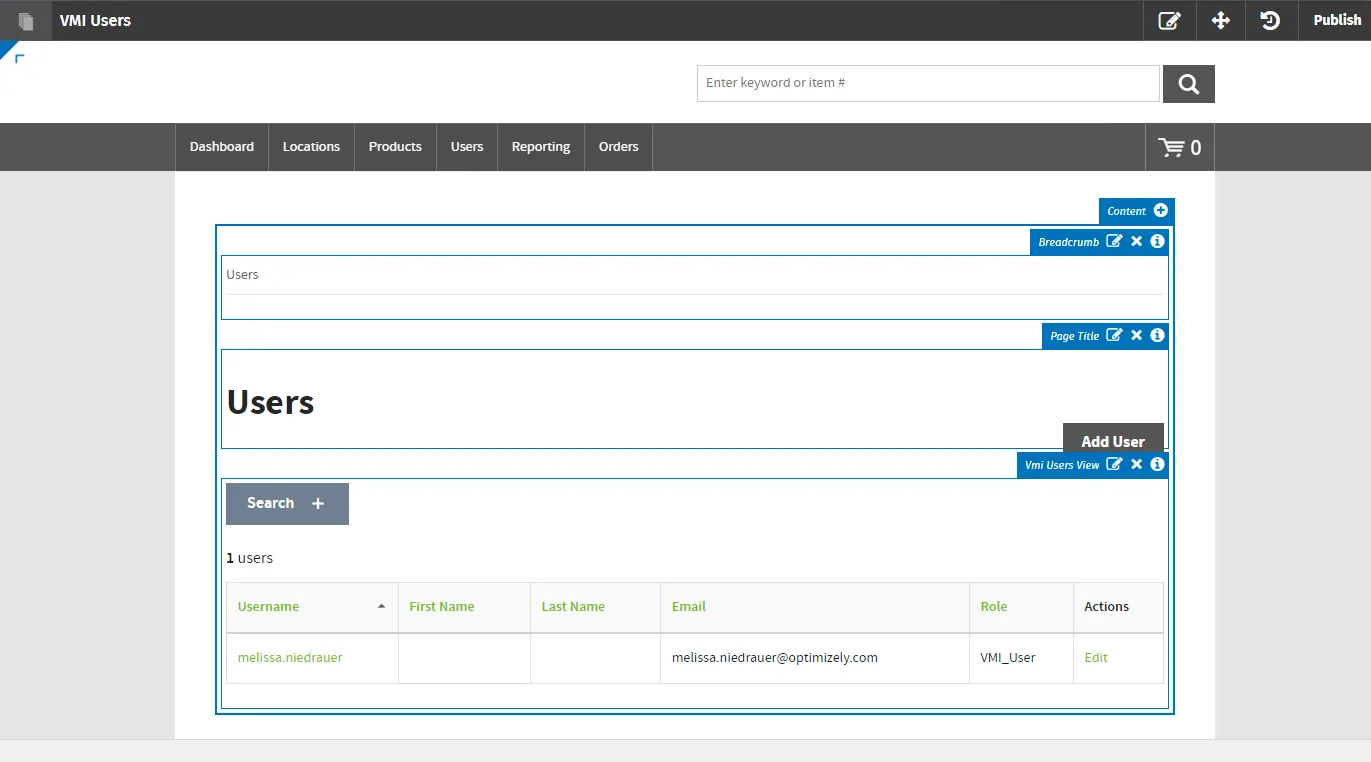
Task: Open the Locations menu item
Action: [x=311, y=147]
